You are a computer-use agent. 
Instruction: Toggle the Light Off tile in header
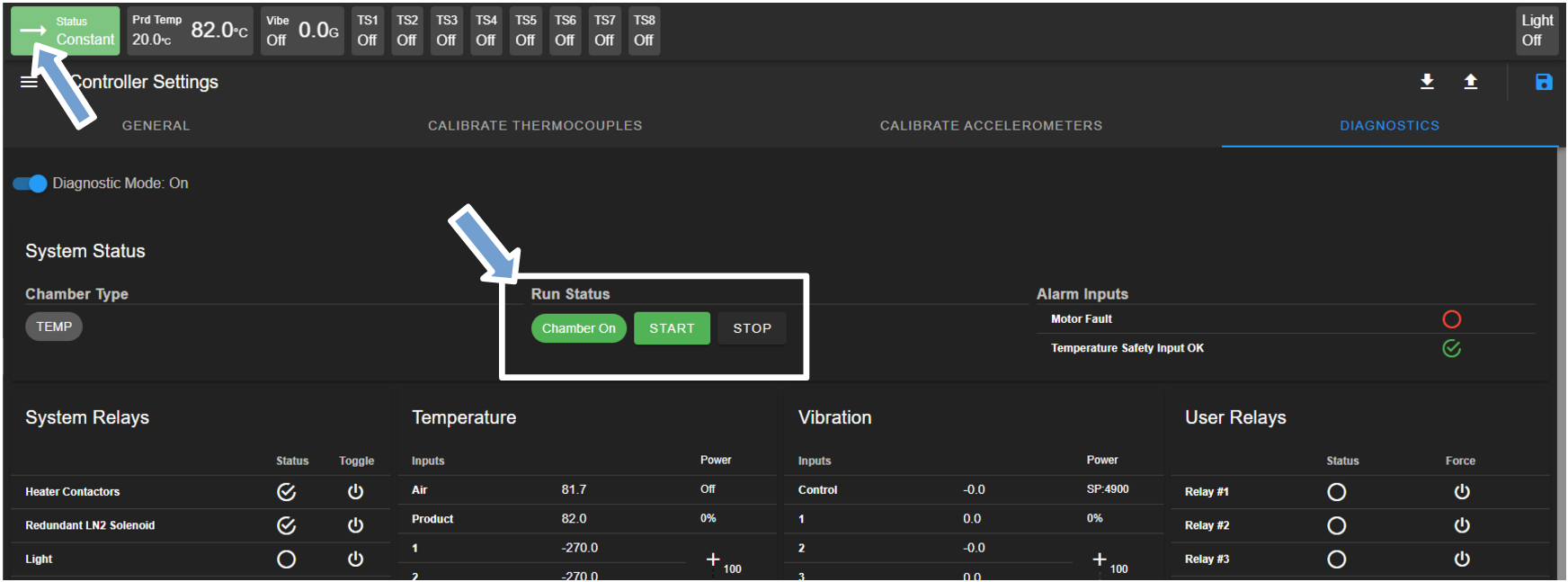click(1537, 31)
